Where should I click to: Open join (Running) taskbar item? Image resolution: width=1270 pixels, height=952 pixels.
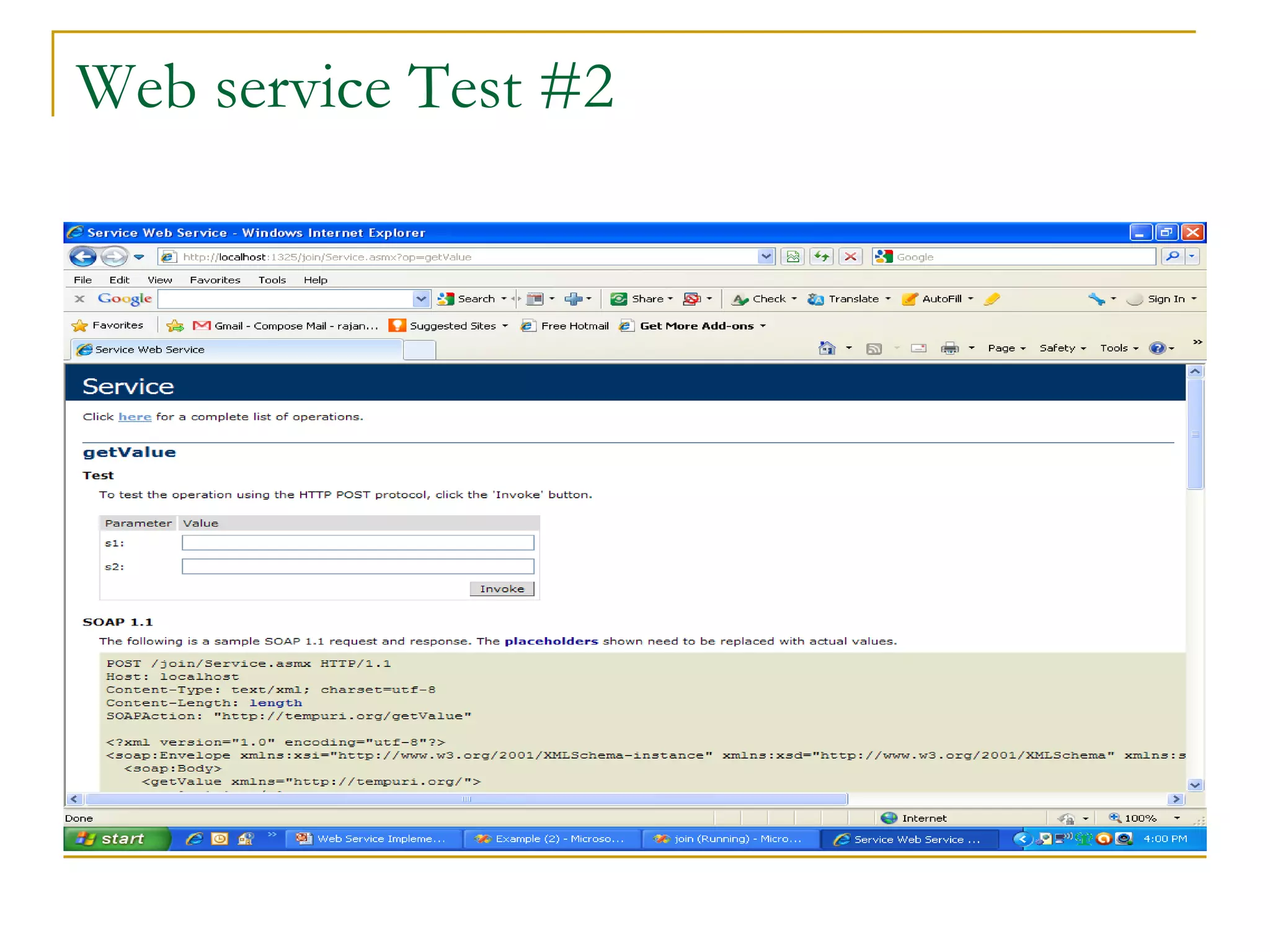point(730,839)
